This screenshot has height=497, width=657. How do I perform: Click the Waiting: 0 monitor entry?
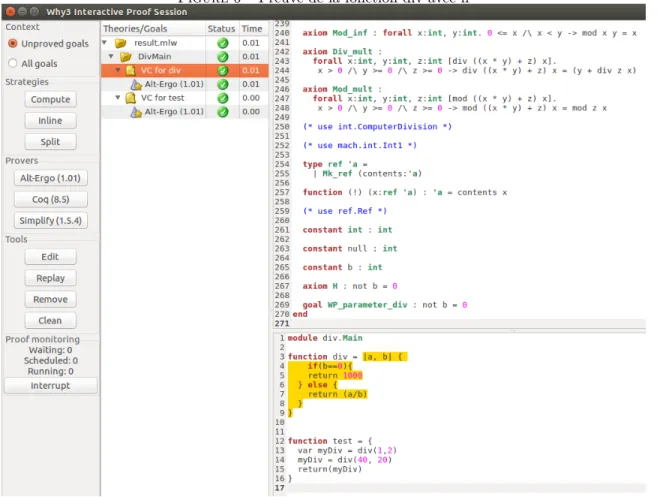50,350
